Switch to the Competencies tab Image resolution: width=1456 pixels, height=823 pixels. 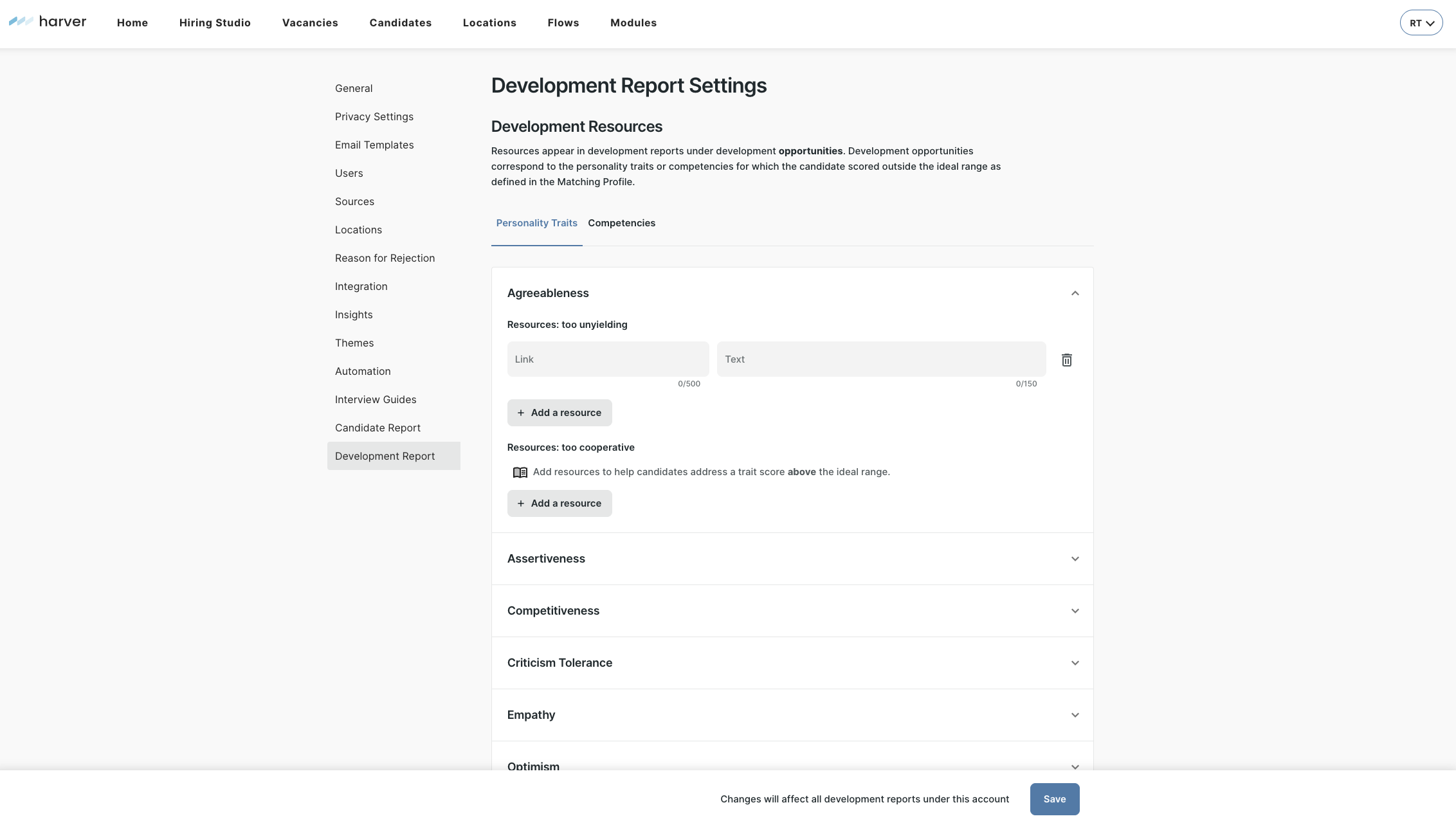[x=621, y=223]
